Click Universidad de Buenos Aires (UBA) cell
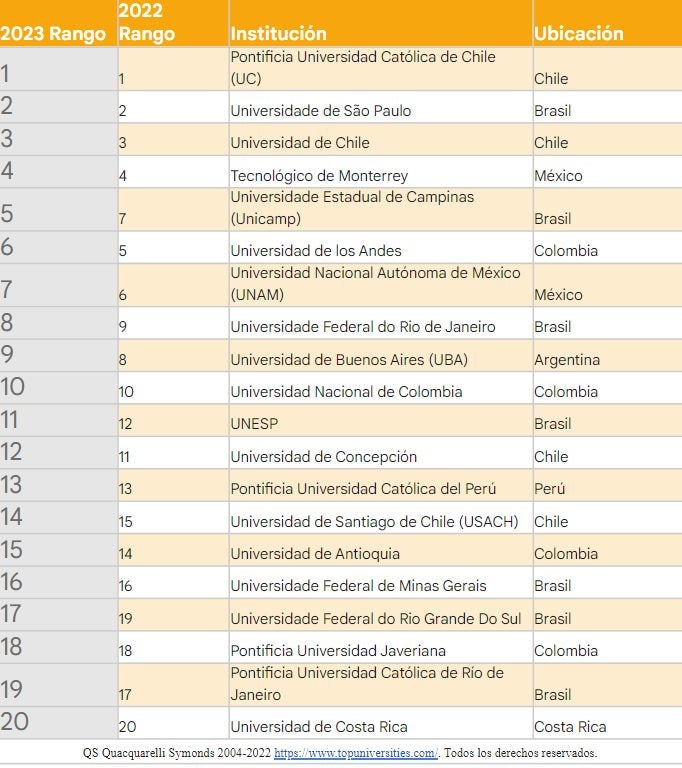 pos(349,360)
